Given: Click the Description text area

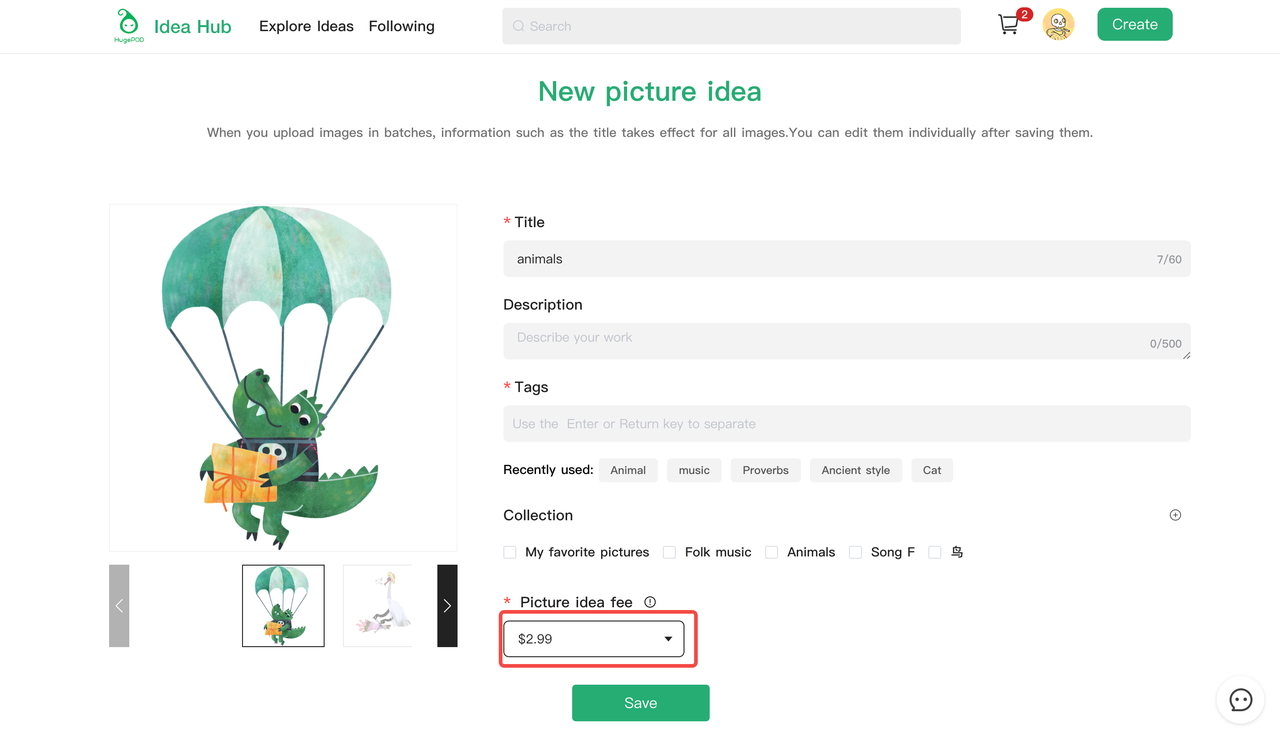Looking at the screenshot, I should click(847, 341).
